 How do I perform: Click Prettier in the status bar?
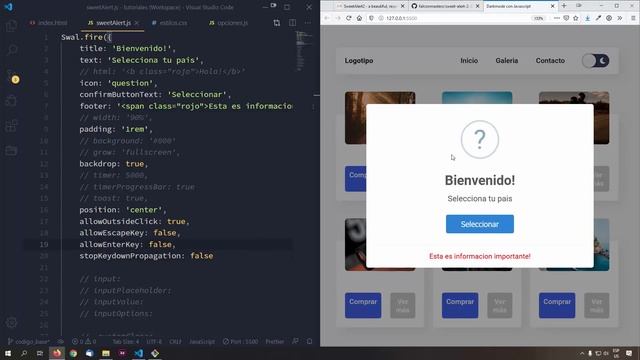pos(275,342)
